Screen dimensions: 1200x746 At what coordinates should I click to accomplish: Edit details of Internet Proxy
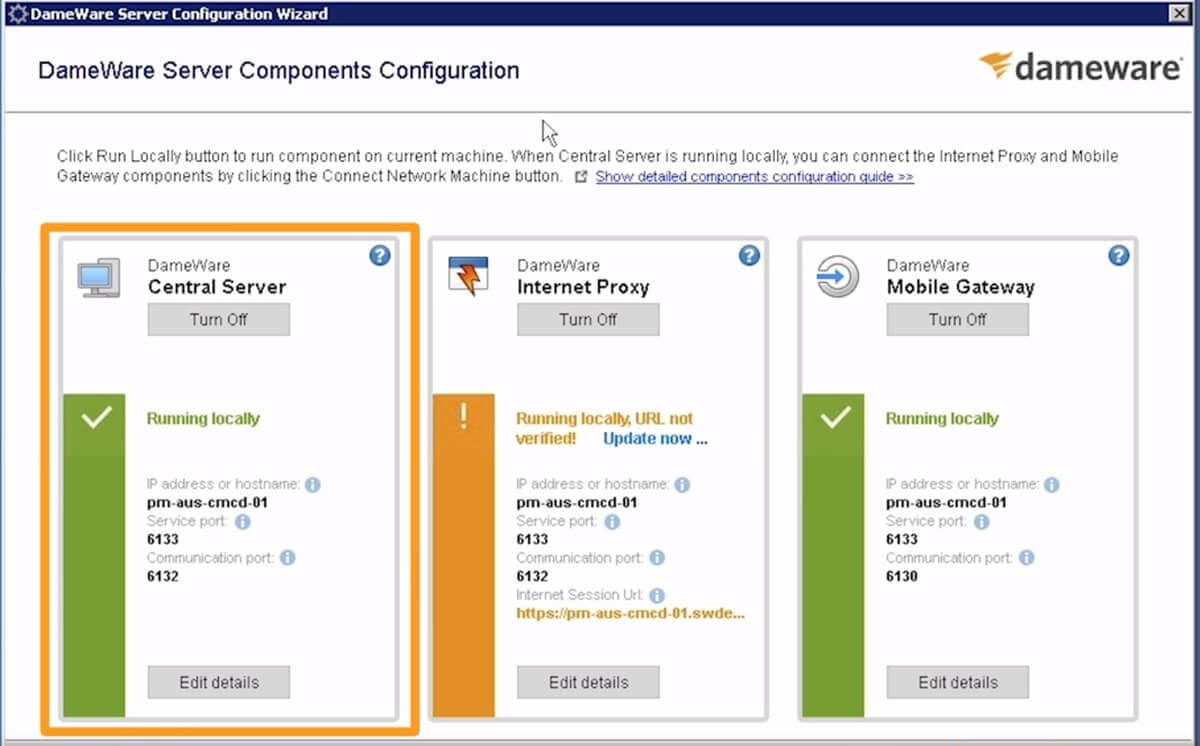point(588,682)
